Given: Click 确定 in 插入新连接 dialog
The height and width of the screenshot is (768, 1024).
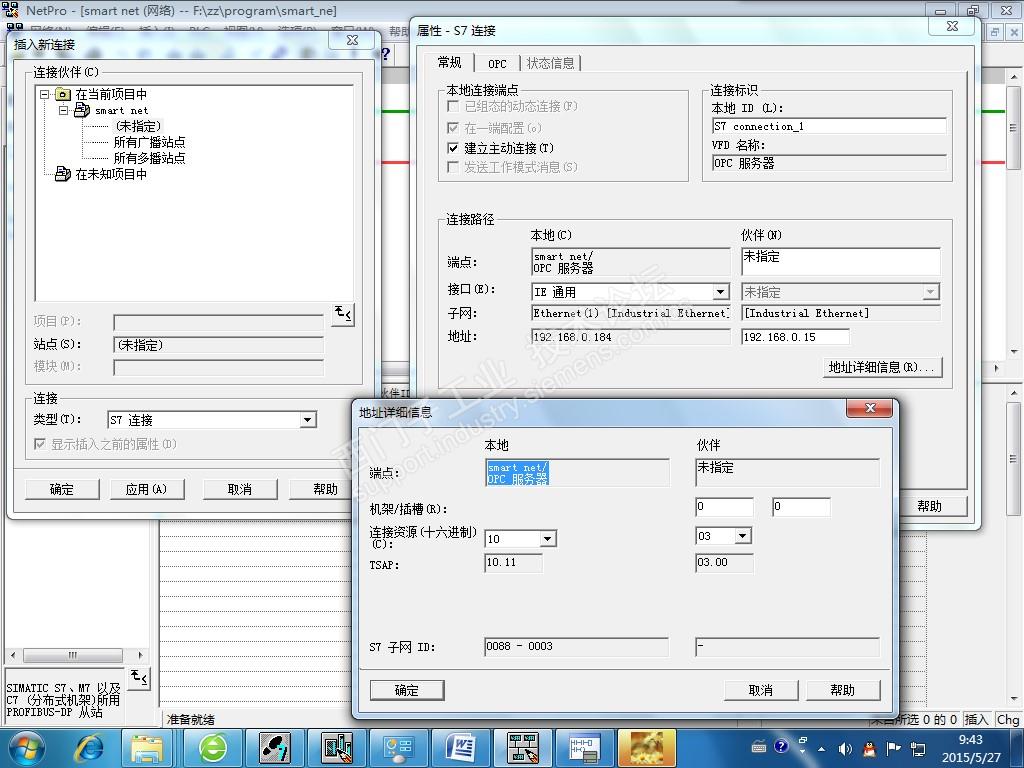Looking at the screenshot, I should [62, 489].
